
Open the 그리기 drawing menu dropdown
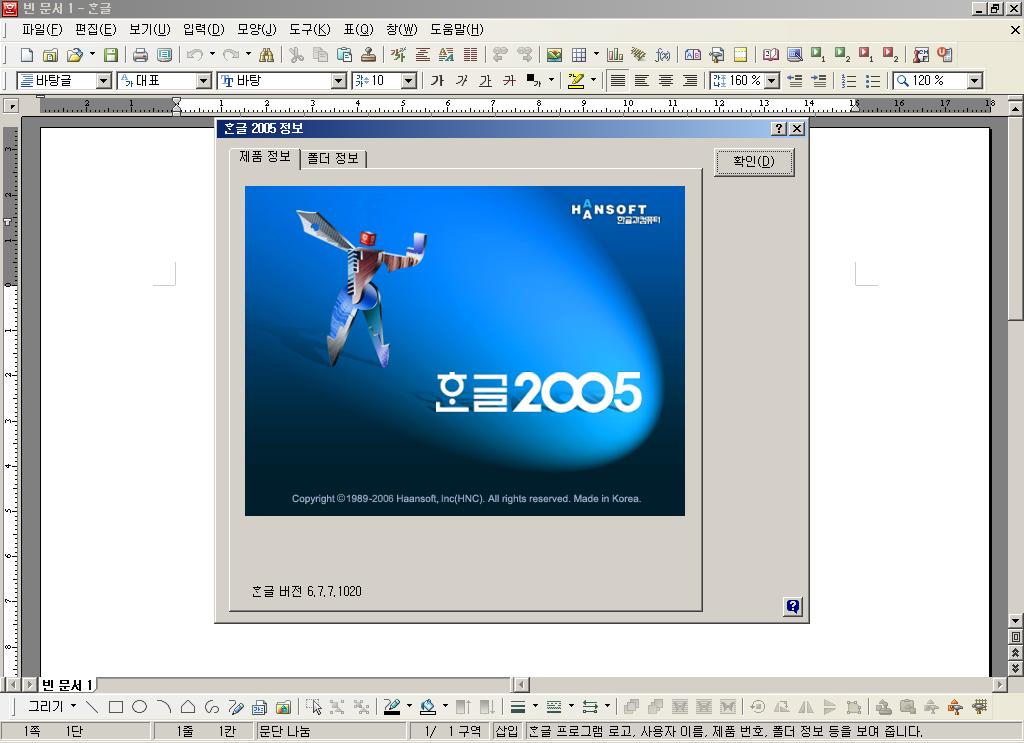52,706
